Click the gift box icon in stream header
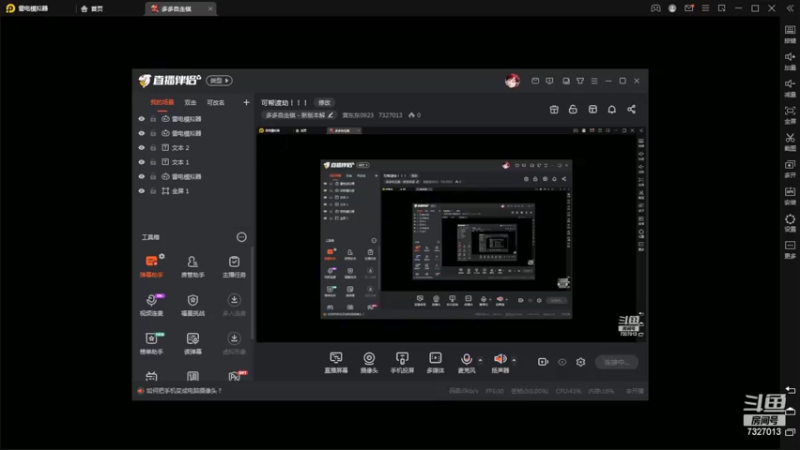This screenshot has width=800, height=450. 554,109
